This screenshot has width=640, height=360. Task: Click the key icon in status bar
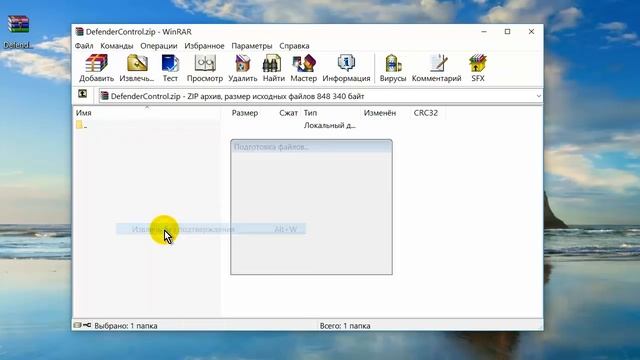[87, 325]
